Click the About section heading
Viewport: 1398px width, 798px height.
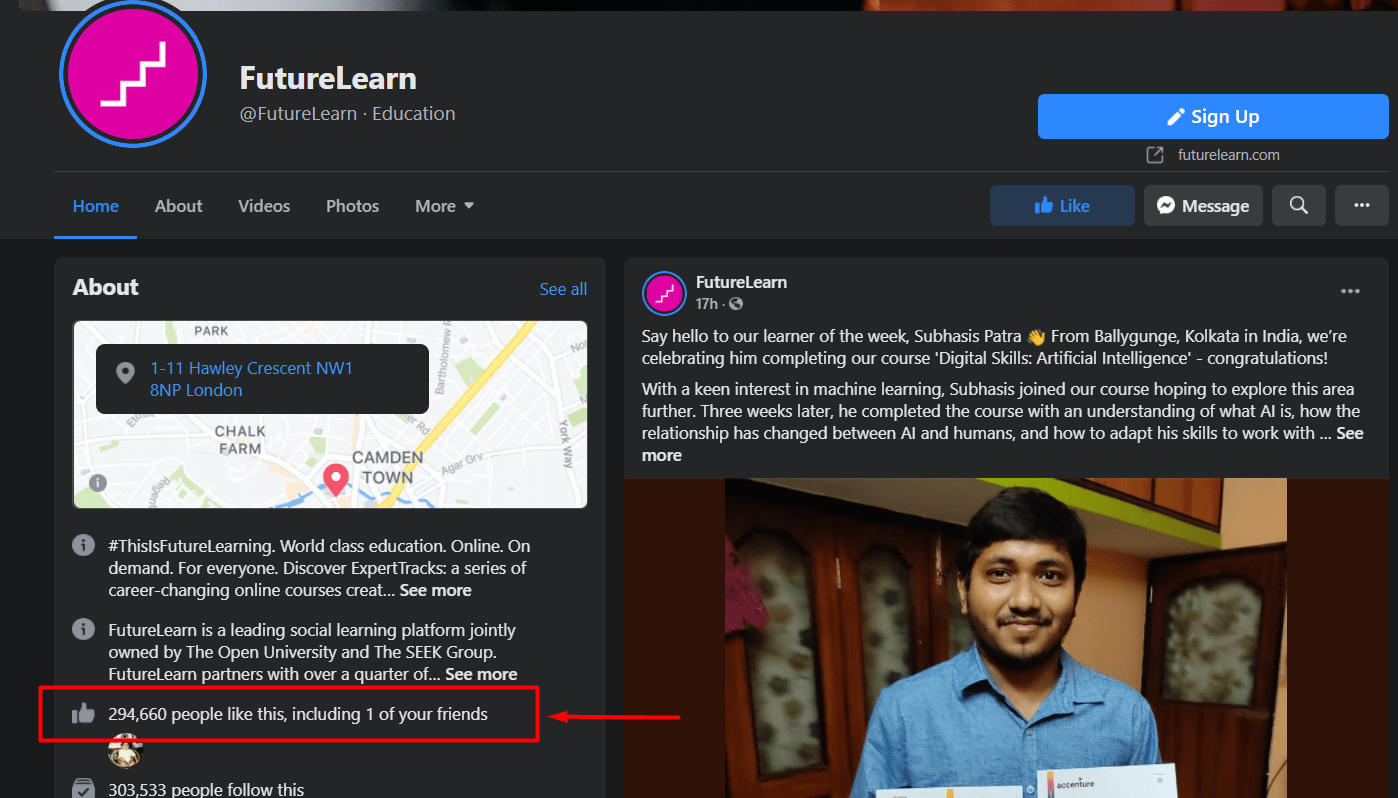pyautogui.click(x=105, y=288)
